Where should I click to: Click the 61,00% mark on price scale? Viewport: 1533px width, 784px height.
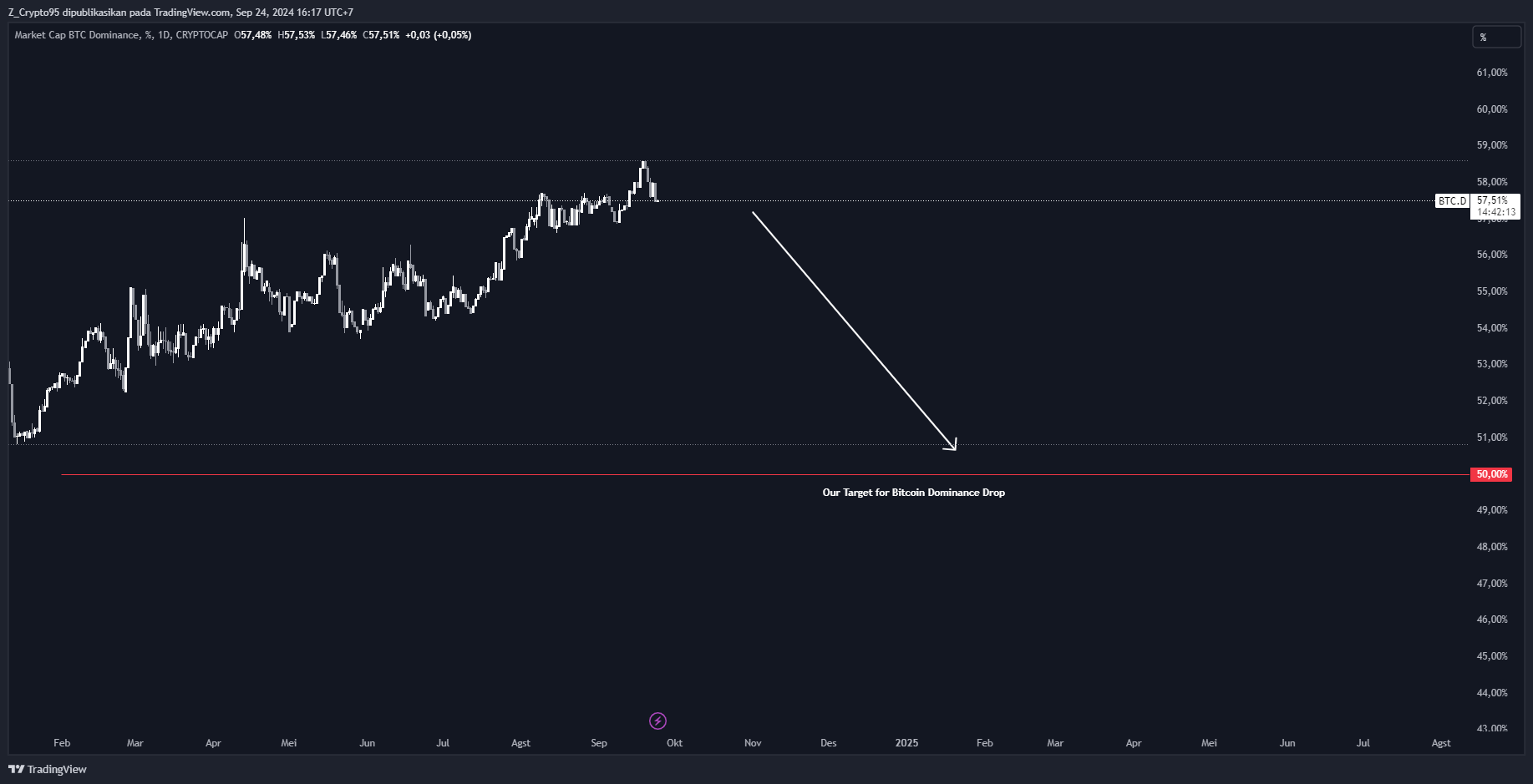pos(1491,73)
